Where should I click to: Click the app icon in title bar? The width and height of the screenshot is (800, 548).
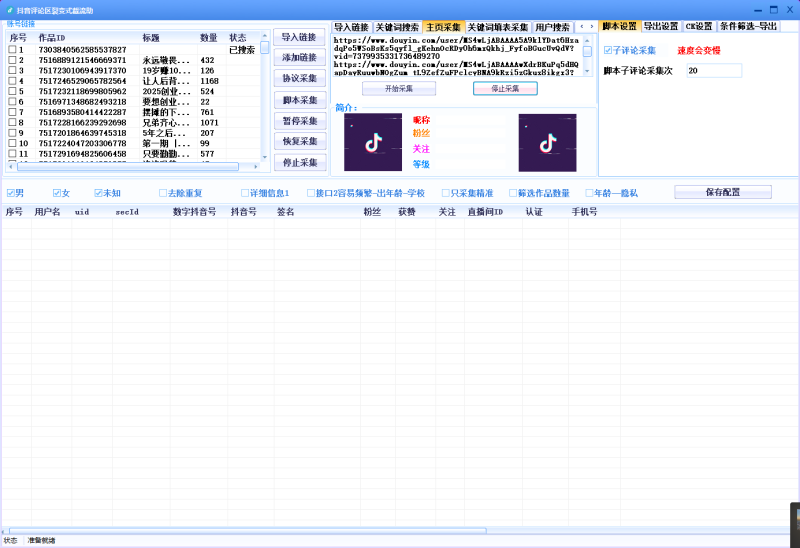(x=10, y=10)
